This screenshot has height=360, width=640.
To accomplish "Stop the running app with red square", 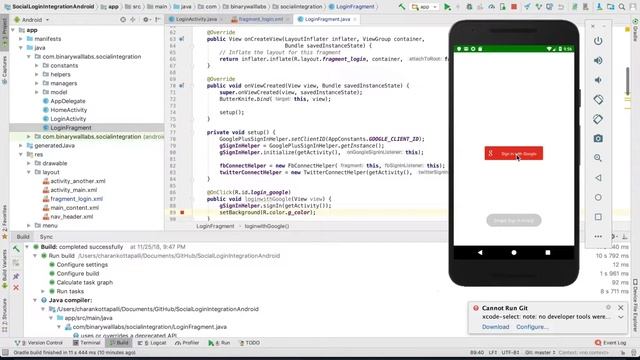I will [x=514, y=7].
